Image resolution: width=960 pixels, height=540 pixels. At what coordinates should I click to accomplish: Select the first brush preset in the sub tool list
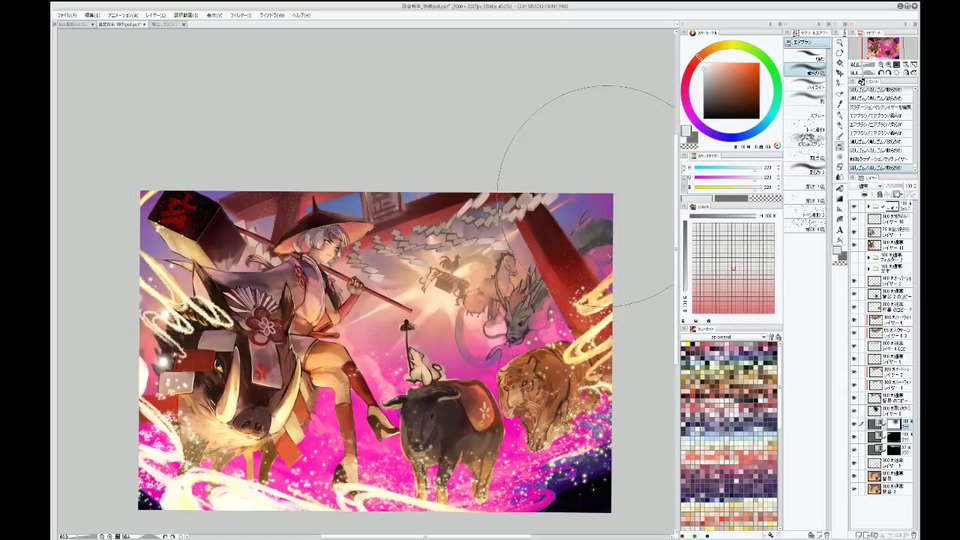(x=804, y=56)
